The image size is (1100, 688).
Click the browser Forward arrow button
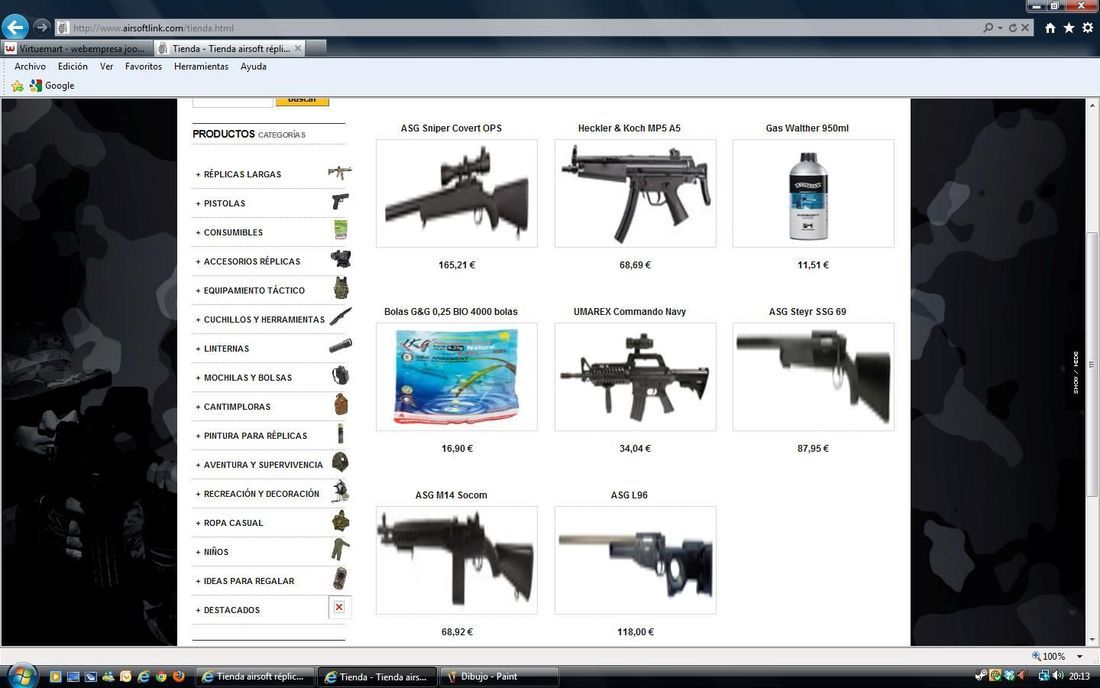(41, 27)
